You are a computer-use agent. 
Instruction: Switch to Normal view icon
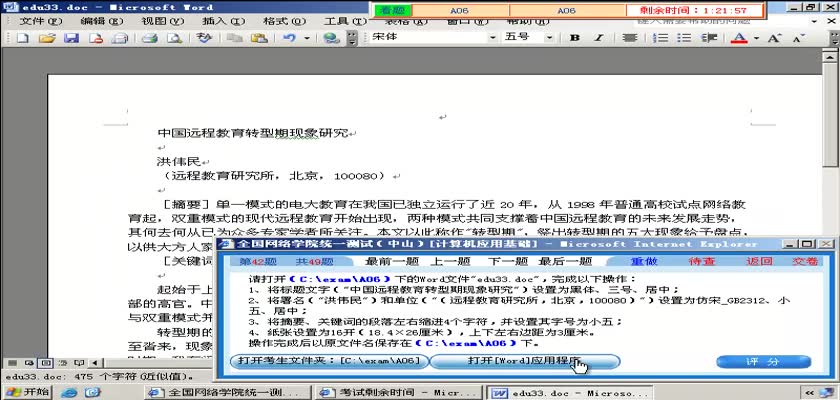[12, 363]
